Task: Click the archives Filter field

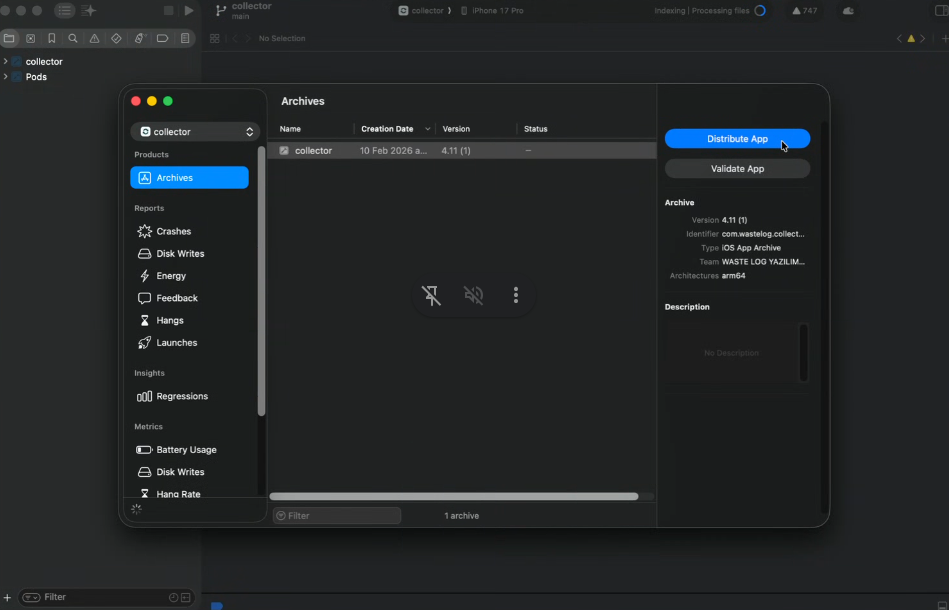Action: tap(338, 516)
